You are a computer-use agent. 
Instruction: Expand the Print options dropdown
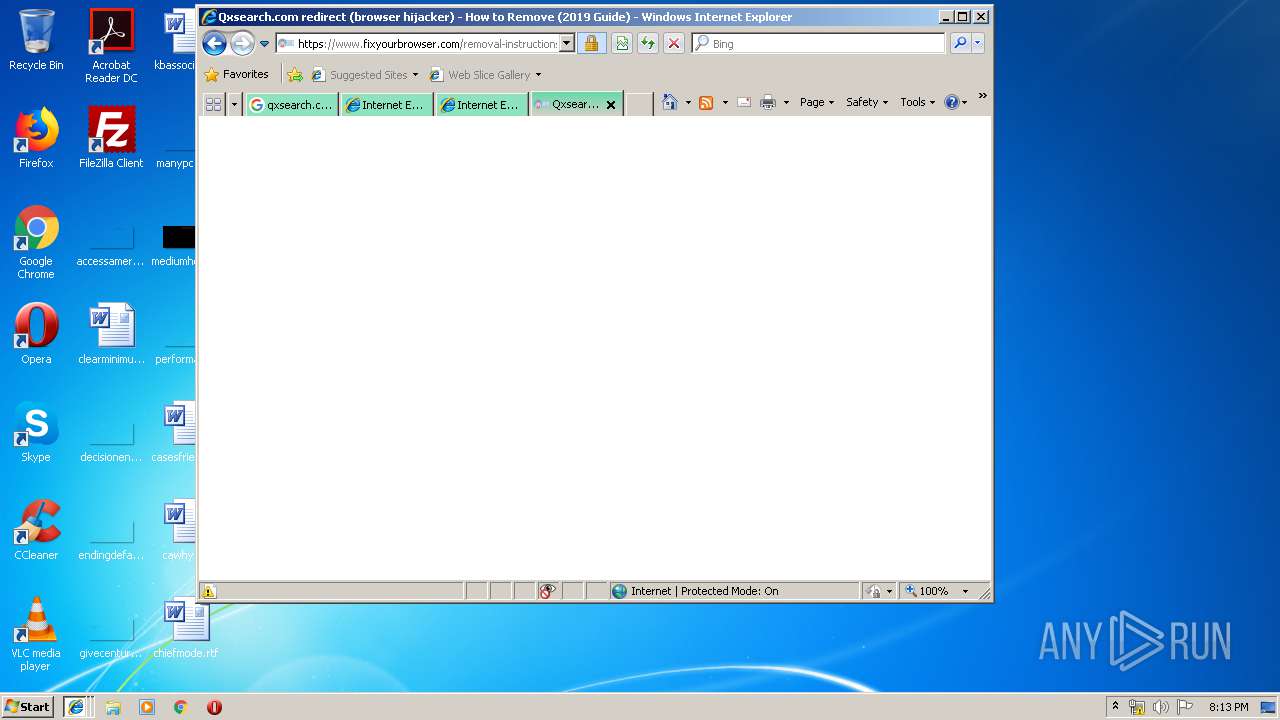point(786,102)
